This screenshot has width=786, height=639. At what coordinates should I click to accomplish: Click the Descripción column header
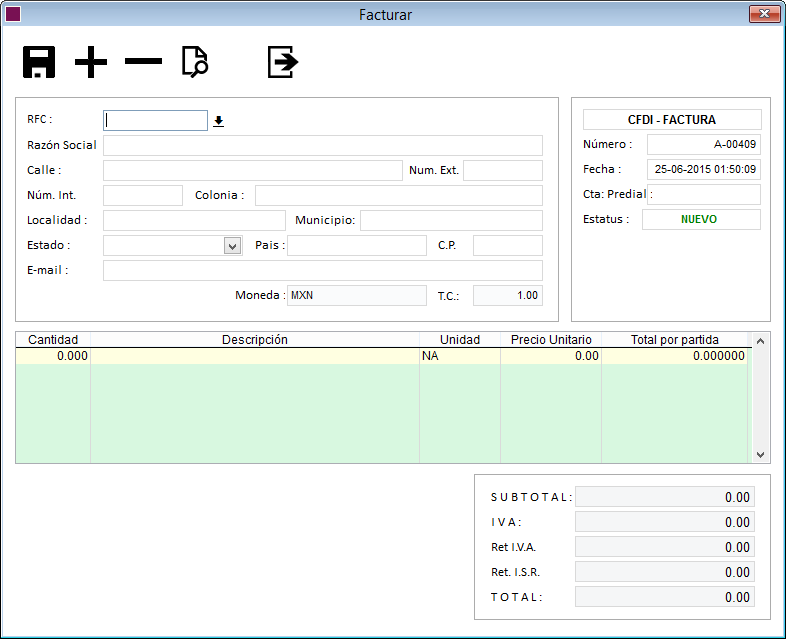pyautogui.click(x=255, y=340)
